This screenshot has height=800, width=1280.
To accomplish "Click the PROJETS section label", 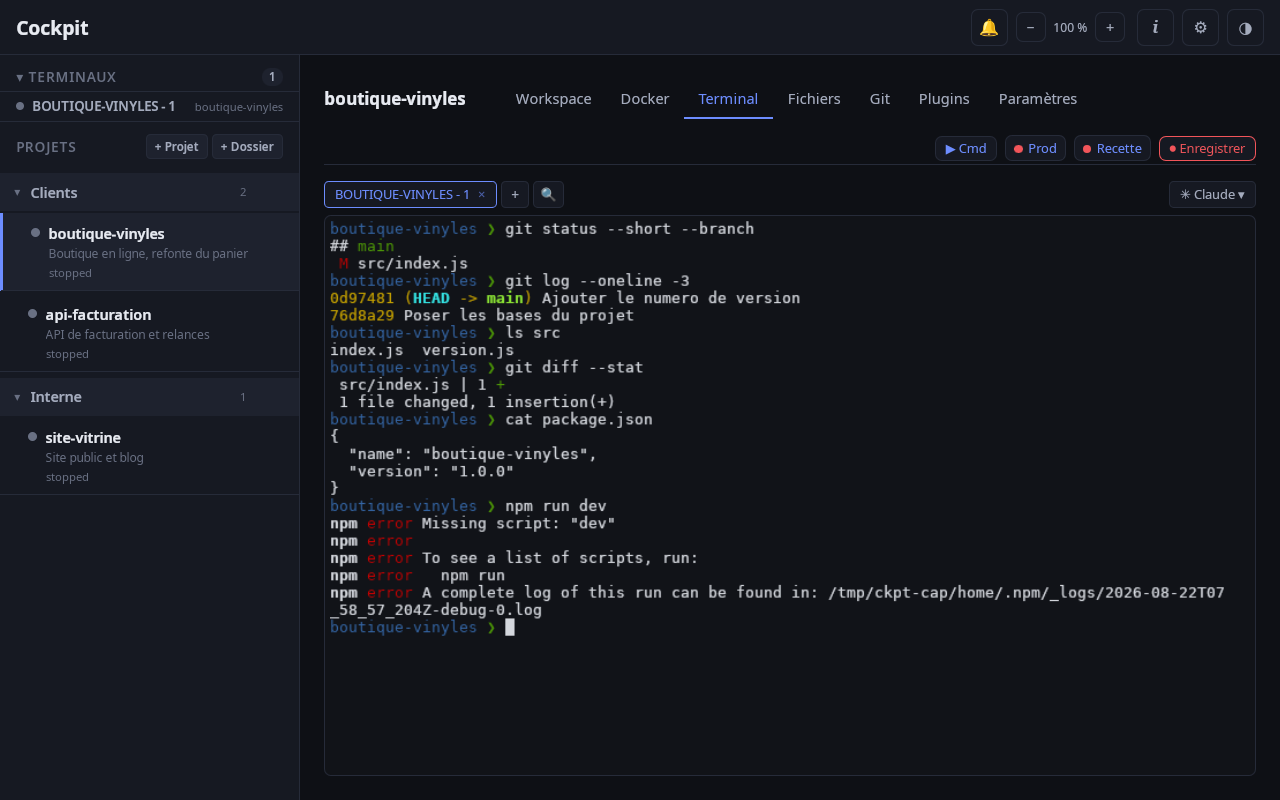I will point(46,147).
